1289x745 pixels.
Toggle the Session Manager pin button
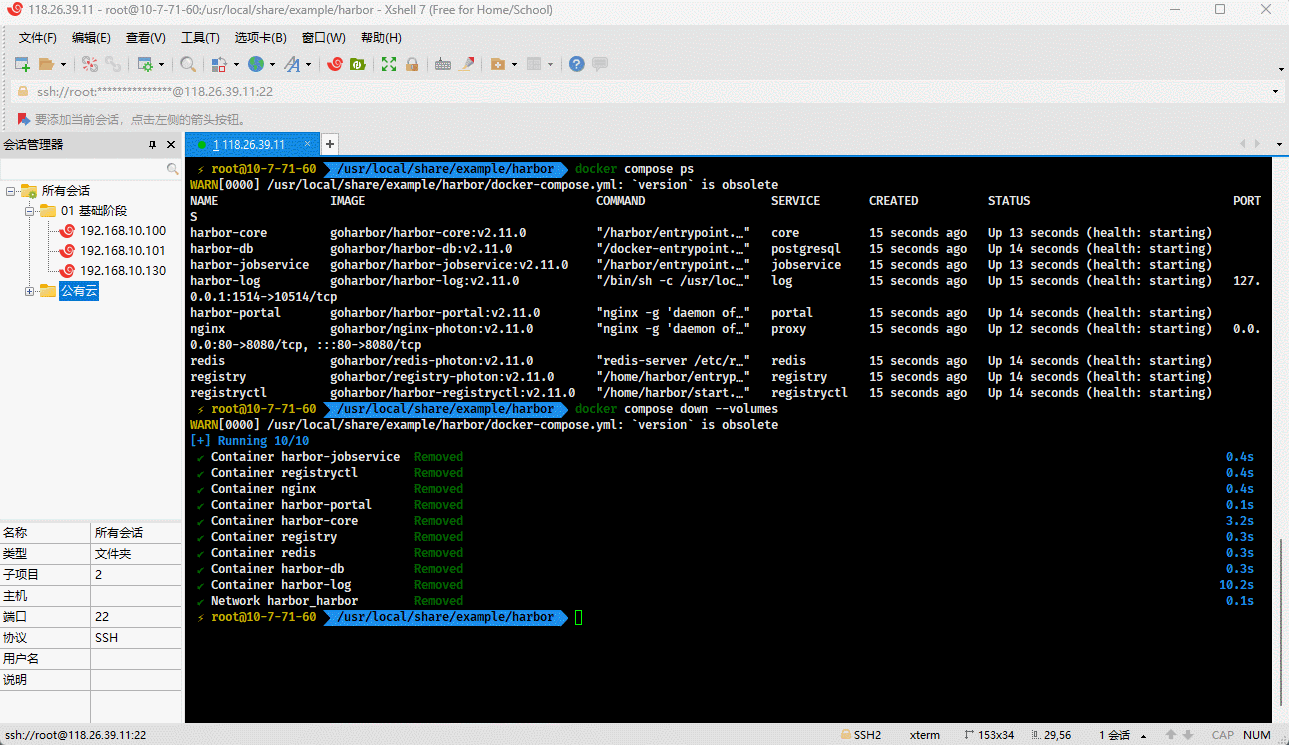(152, 145)
